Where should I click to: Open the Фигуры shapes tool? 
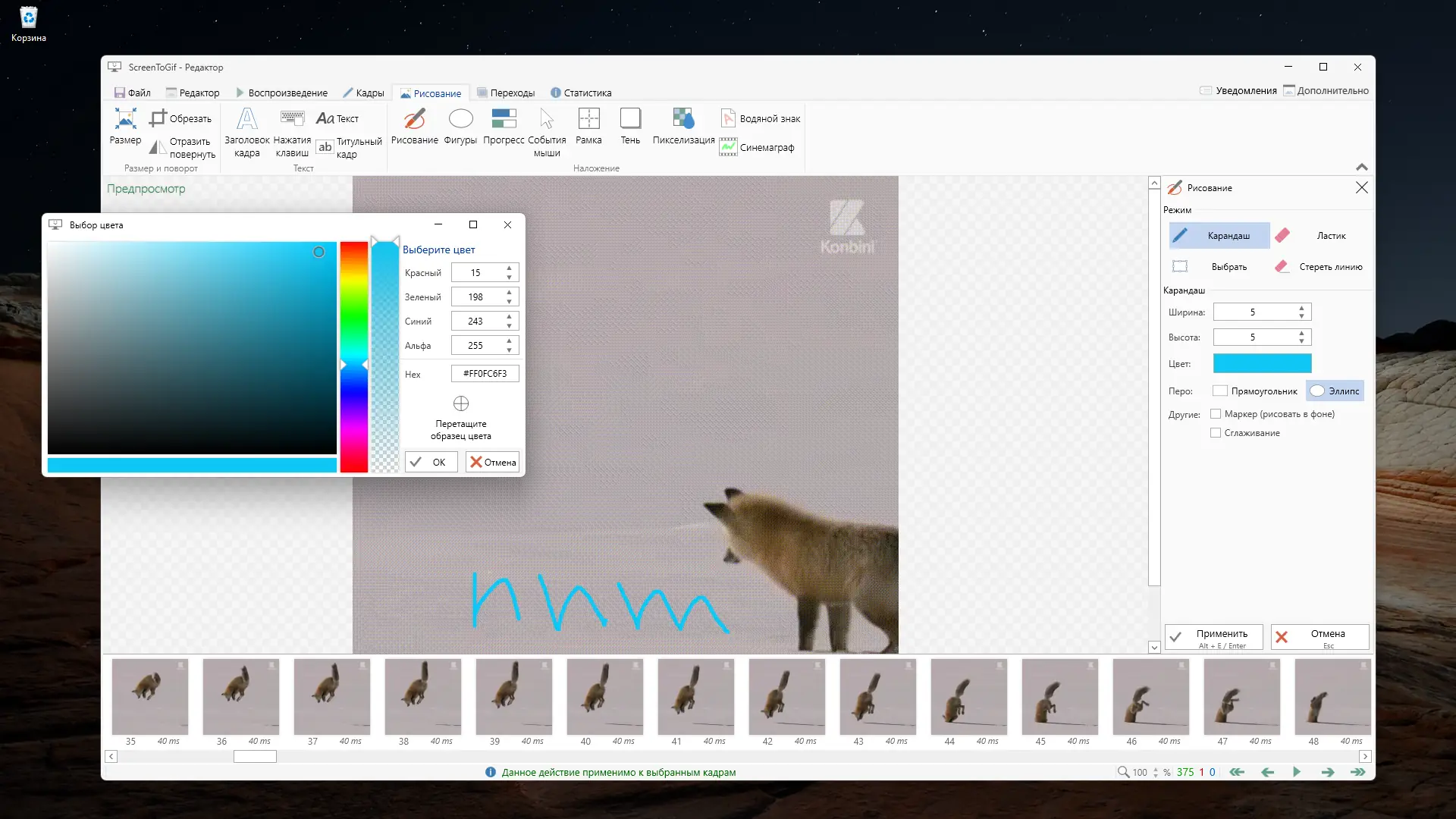[460, 126]
